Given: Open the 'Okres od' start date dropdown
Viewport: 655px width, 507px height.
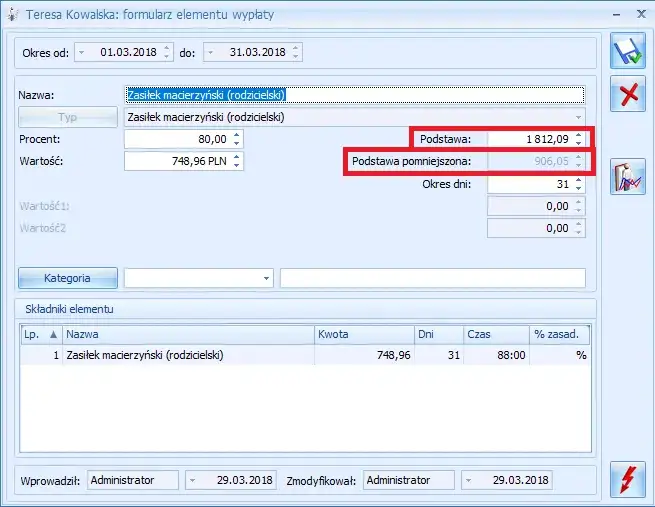Looking at the screenshot, I should 82,52.
